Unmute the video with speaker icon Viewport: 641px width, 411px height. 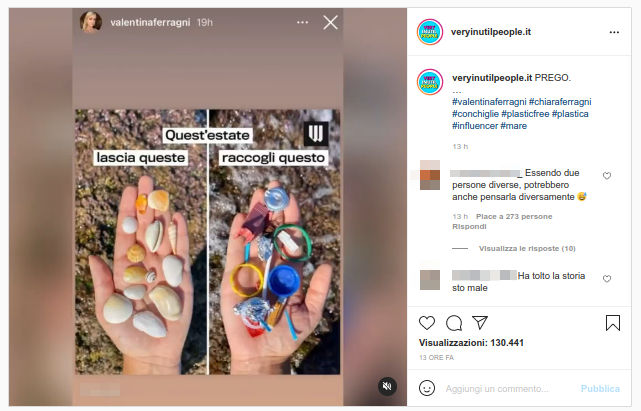tap(387, 386)
